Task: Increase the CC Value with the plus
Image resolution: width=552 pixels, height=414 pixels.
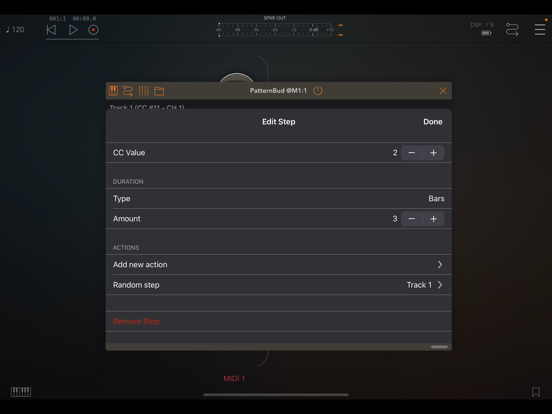Action: click(x=433, y=153)
